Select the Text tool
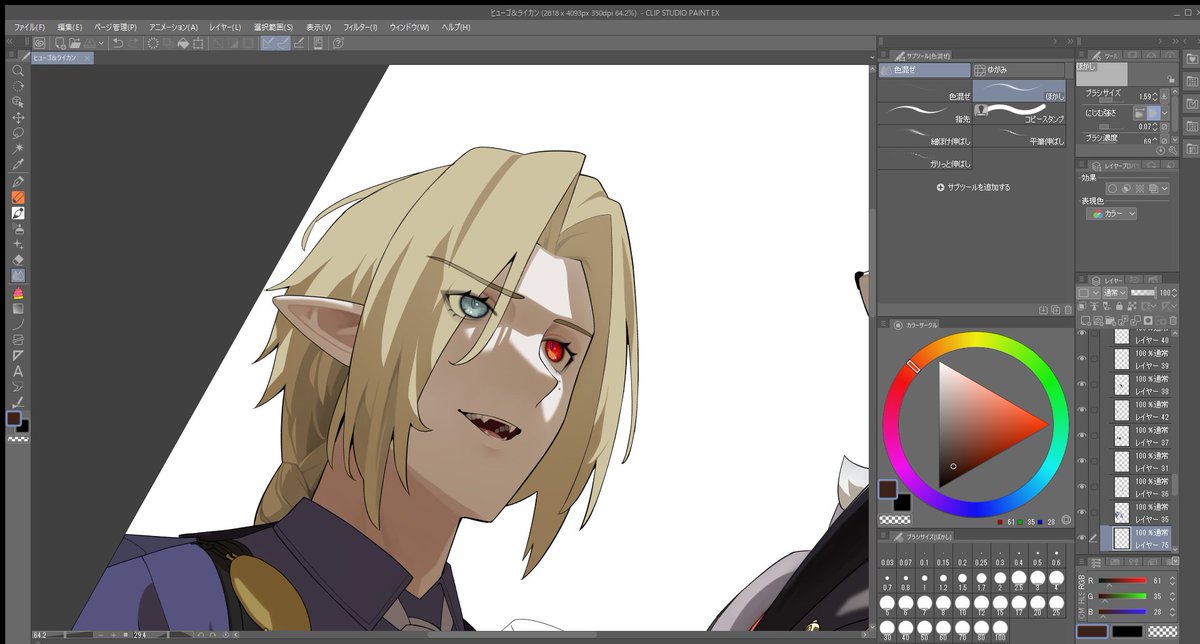This screenshot has width=1200, height=644. [18, 371]
